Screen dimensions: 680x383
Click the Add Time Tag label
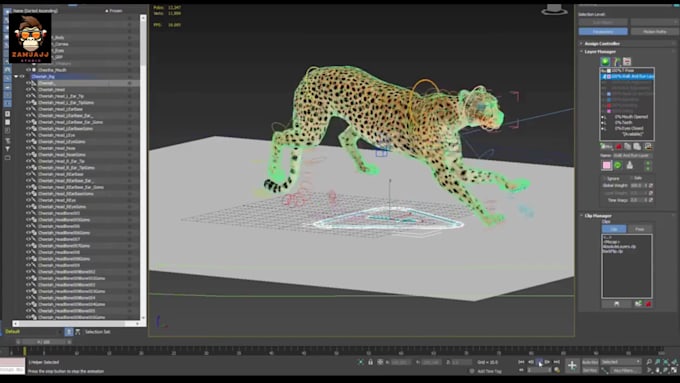pos(489,371)
